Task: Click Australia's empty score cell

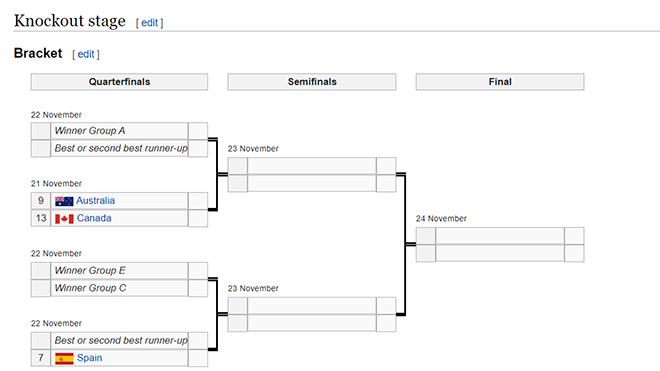Action: pyautogui.click(x=198, y=201)
